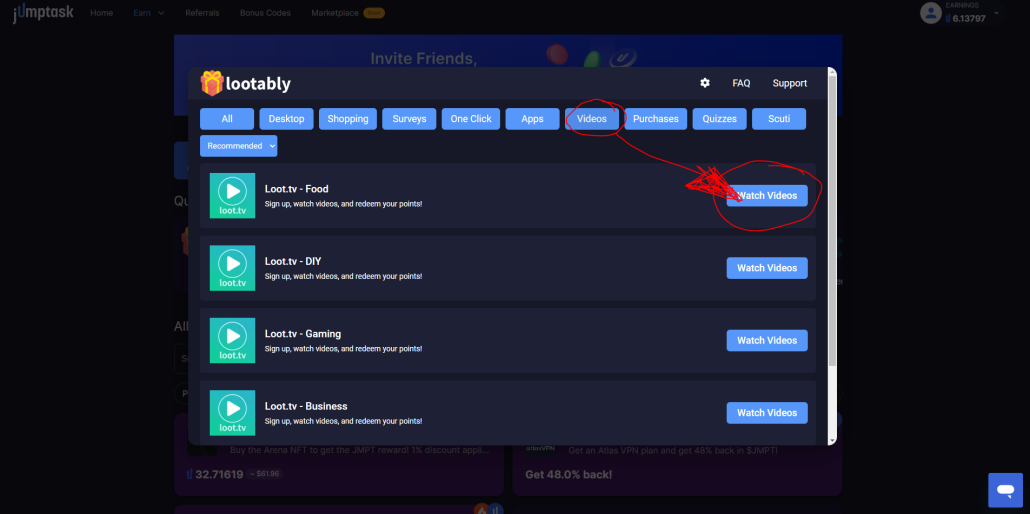
Task: Open the Lootably settings gear icon
Action: [705, 83]
